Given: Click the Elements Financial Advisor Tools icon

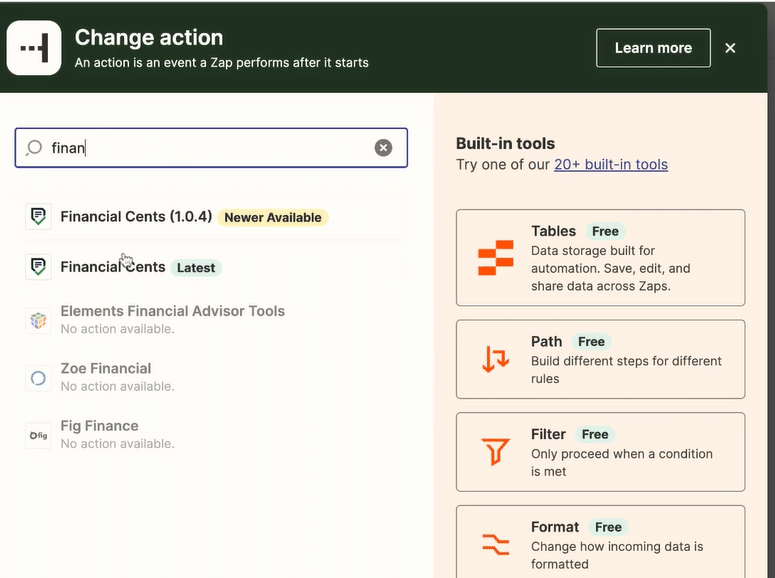Looking at the screenshot, I should tap(38, 320).
